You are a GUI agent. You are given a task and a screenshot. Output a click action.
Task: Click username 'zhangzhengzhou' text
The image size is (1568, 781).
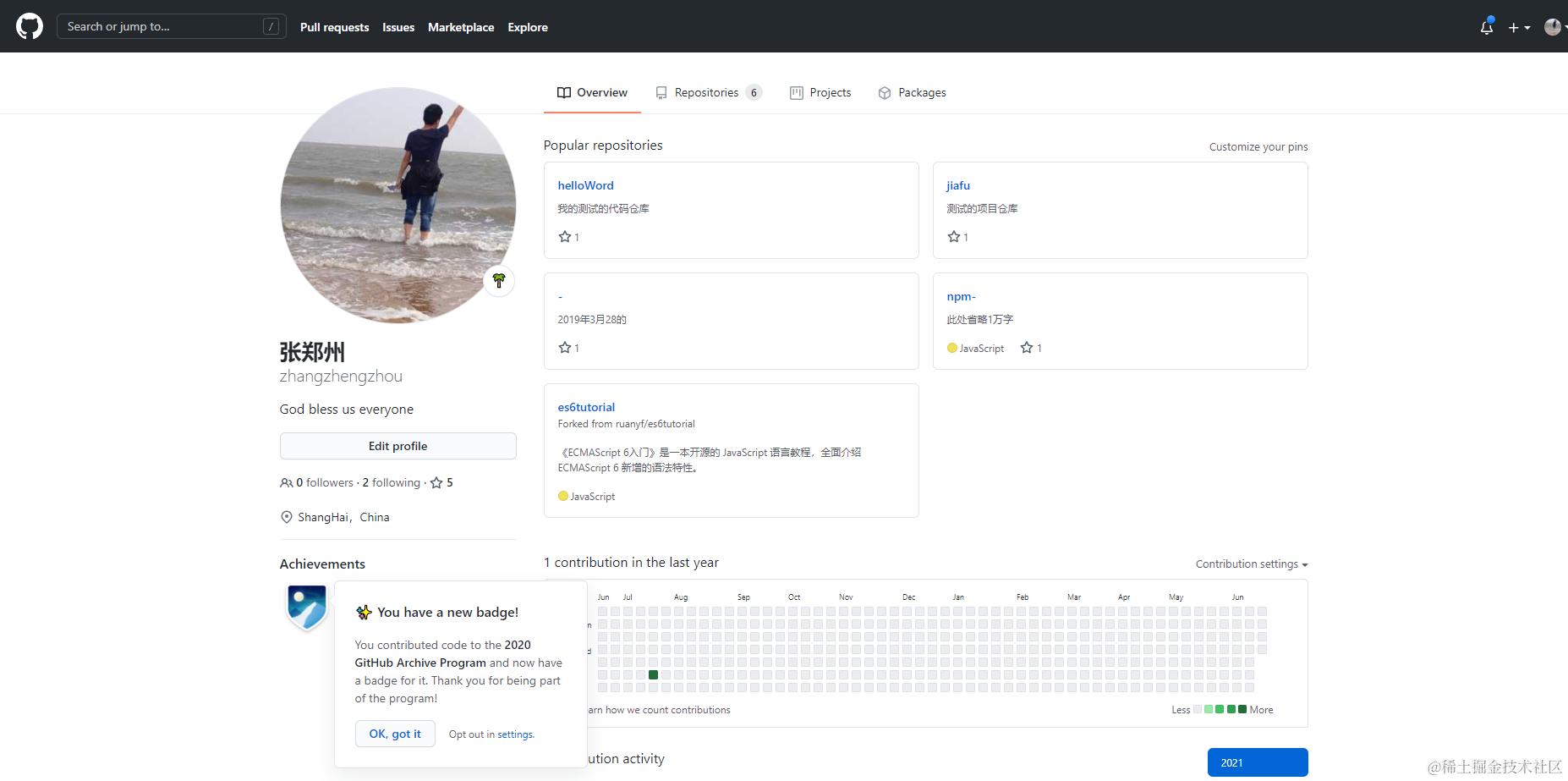pyautogui.click(x=341, y=377)
